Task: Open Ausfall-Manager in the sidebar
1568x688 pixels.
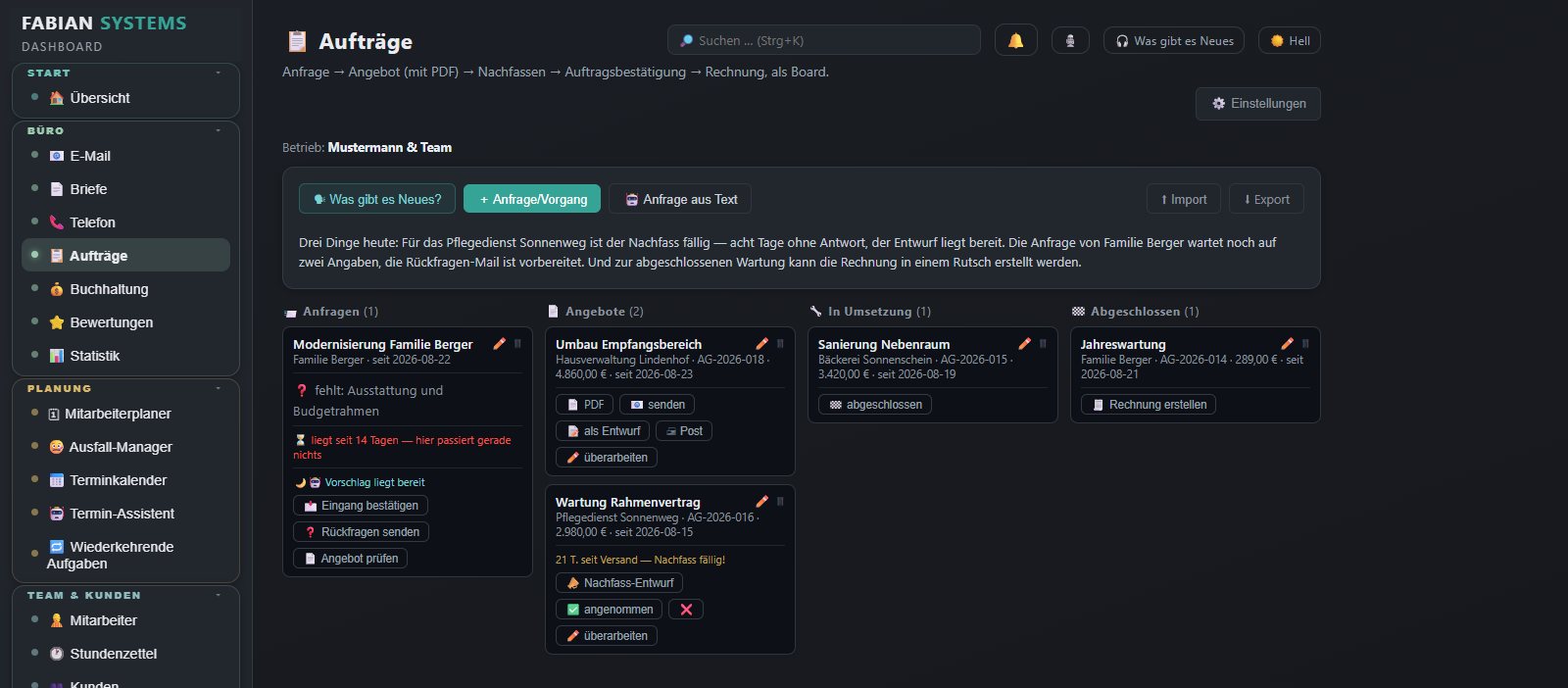Action: tap(125, 447)
